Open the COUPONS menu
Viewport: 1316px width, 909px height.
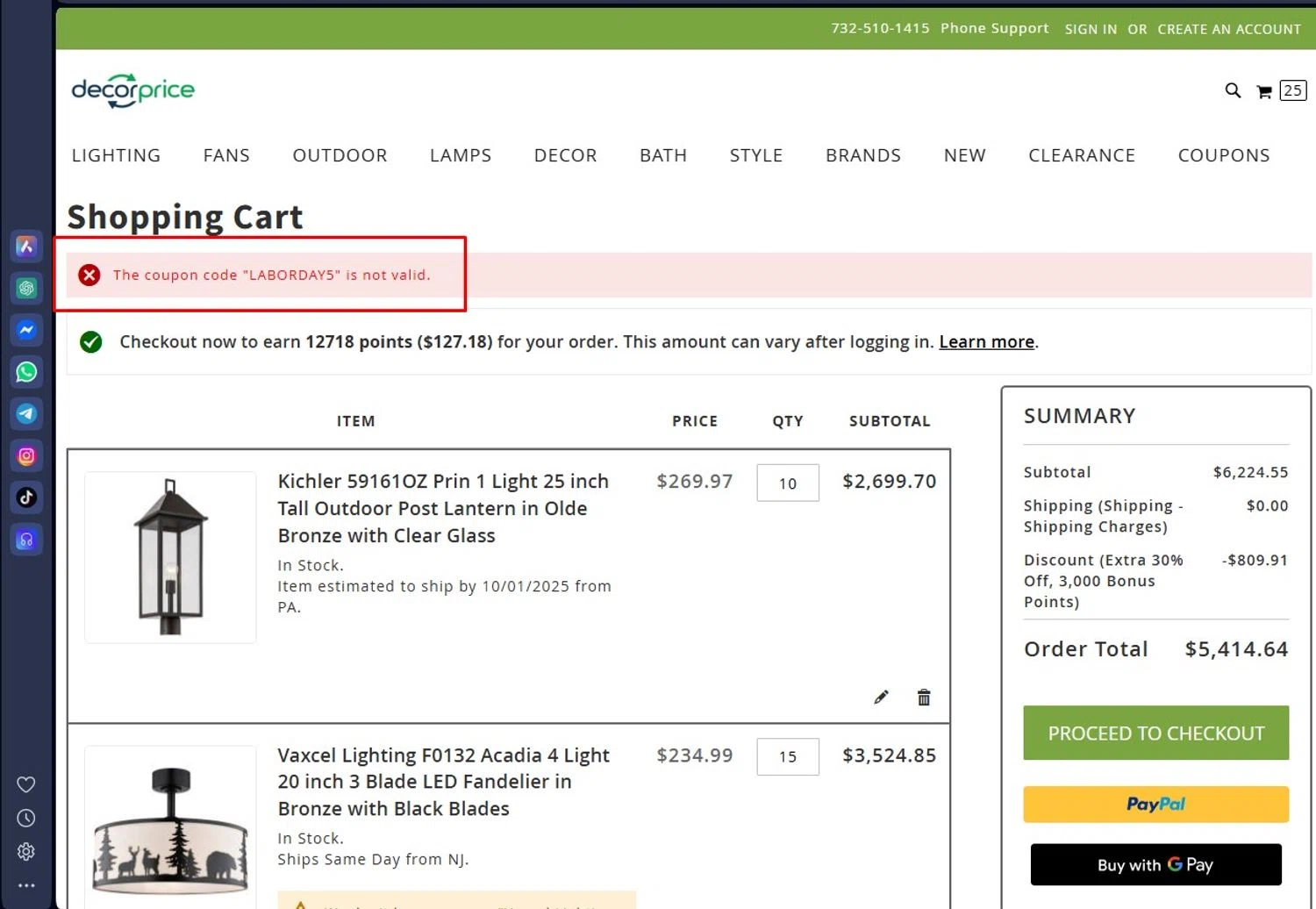(x=1224, y=155)
